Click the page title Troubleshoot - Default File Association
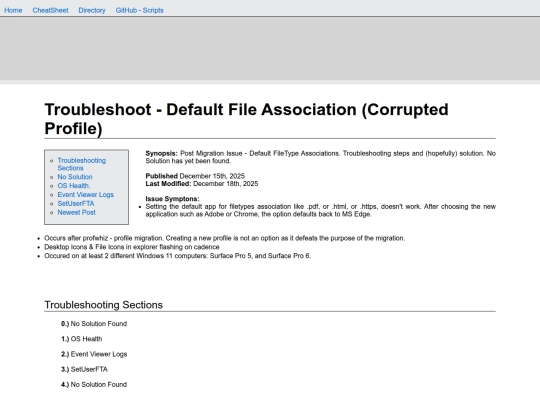Viewport: 540px width, 405px height. pyautogui.click(x=246, y=119)
